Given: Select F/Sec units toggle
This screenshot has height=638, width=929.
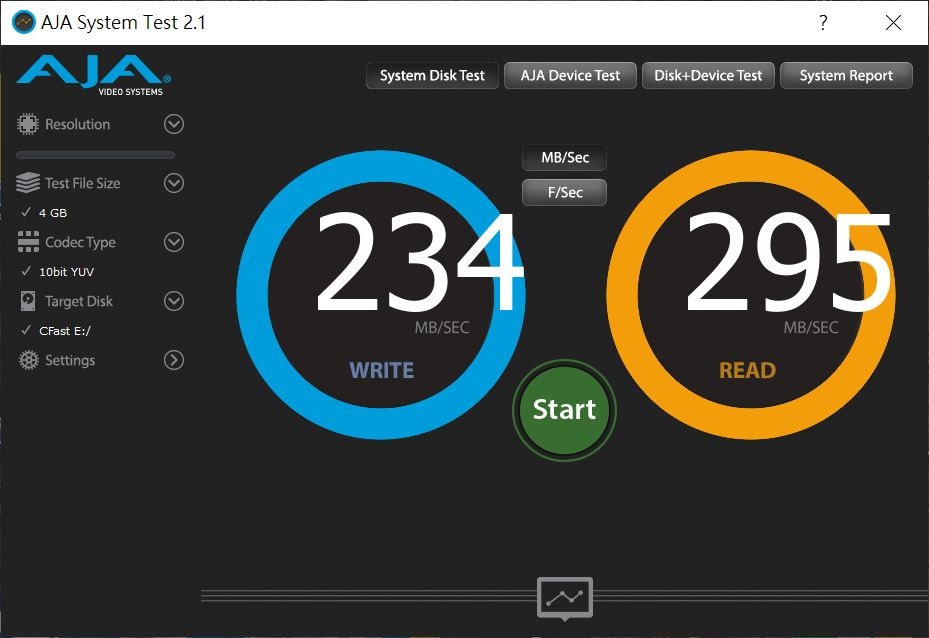Looking at the screenshot, I should click(x=565, y=193).
